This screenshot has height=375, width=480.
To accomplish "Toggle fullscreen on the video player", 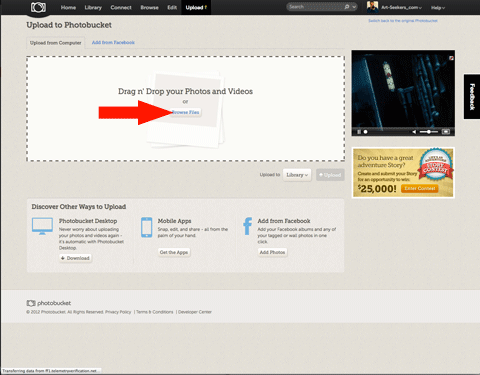I will pyautogui.click(x=446, y=132).
